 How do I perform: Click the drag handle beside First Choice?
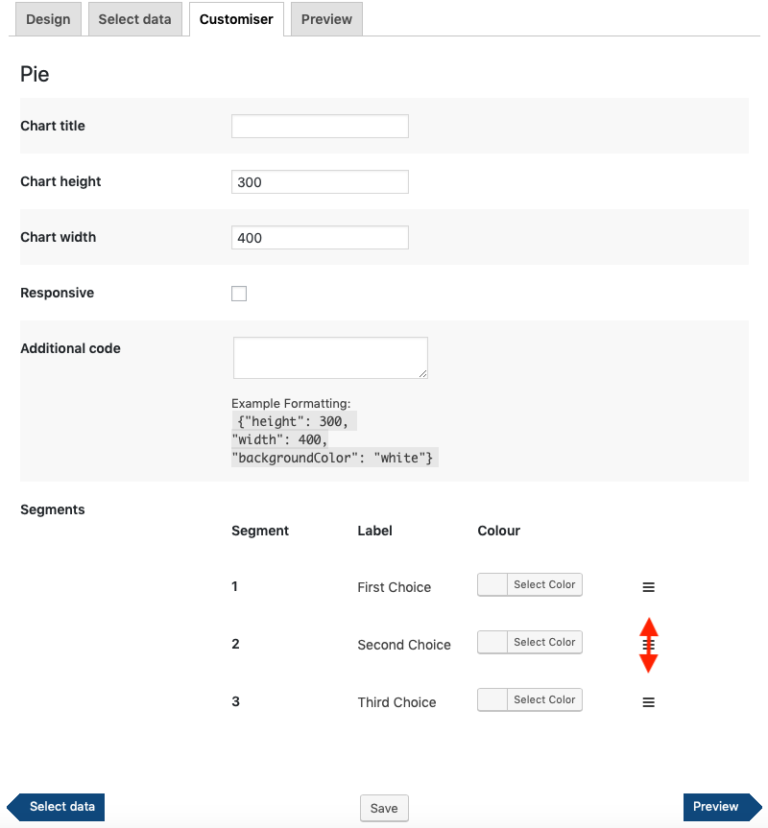[648, 586]
